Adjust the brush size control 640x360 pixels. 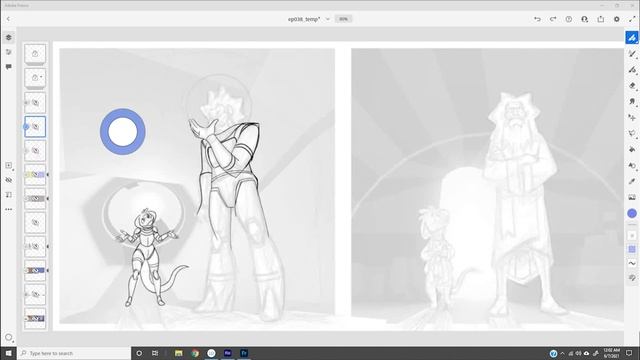pyautogui.click(x=632, y=236)
